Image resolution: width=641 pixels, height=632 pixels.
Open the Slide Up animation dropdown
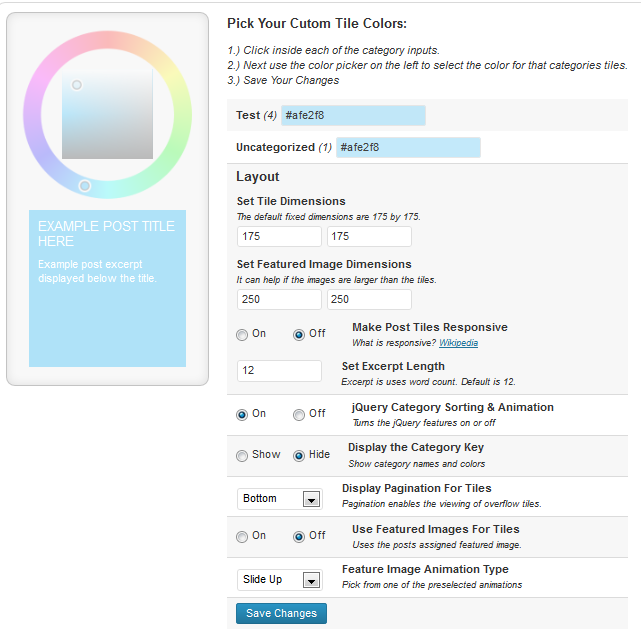click(x=280, y=580)
